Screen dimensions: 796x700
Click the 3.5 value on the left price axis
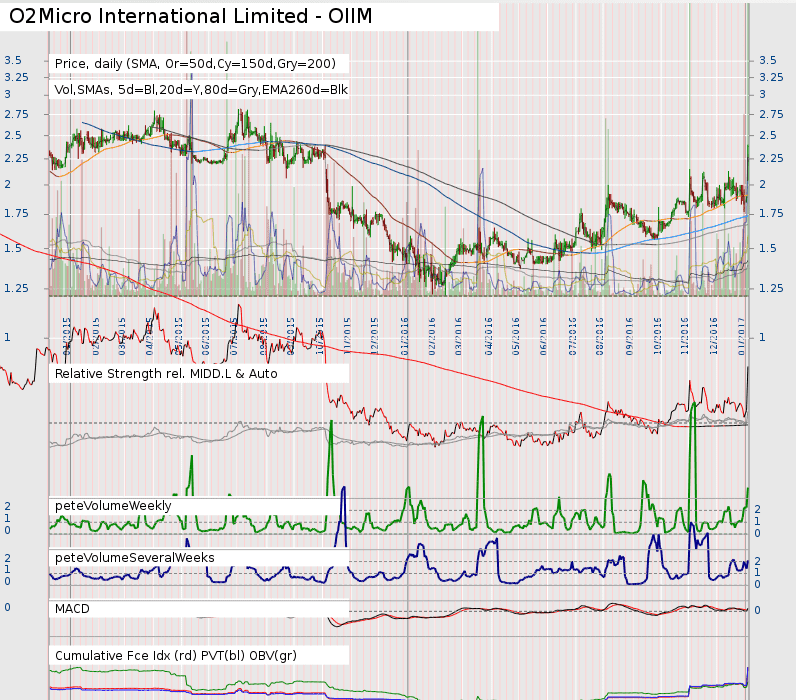(13, 60)
